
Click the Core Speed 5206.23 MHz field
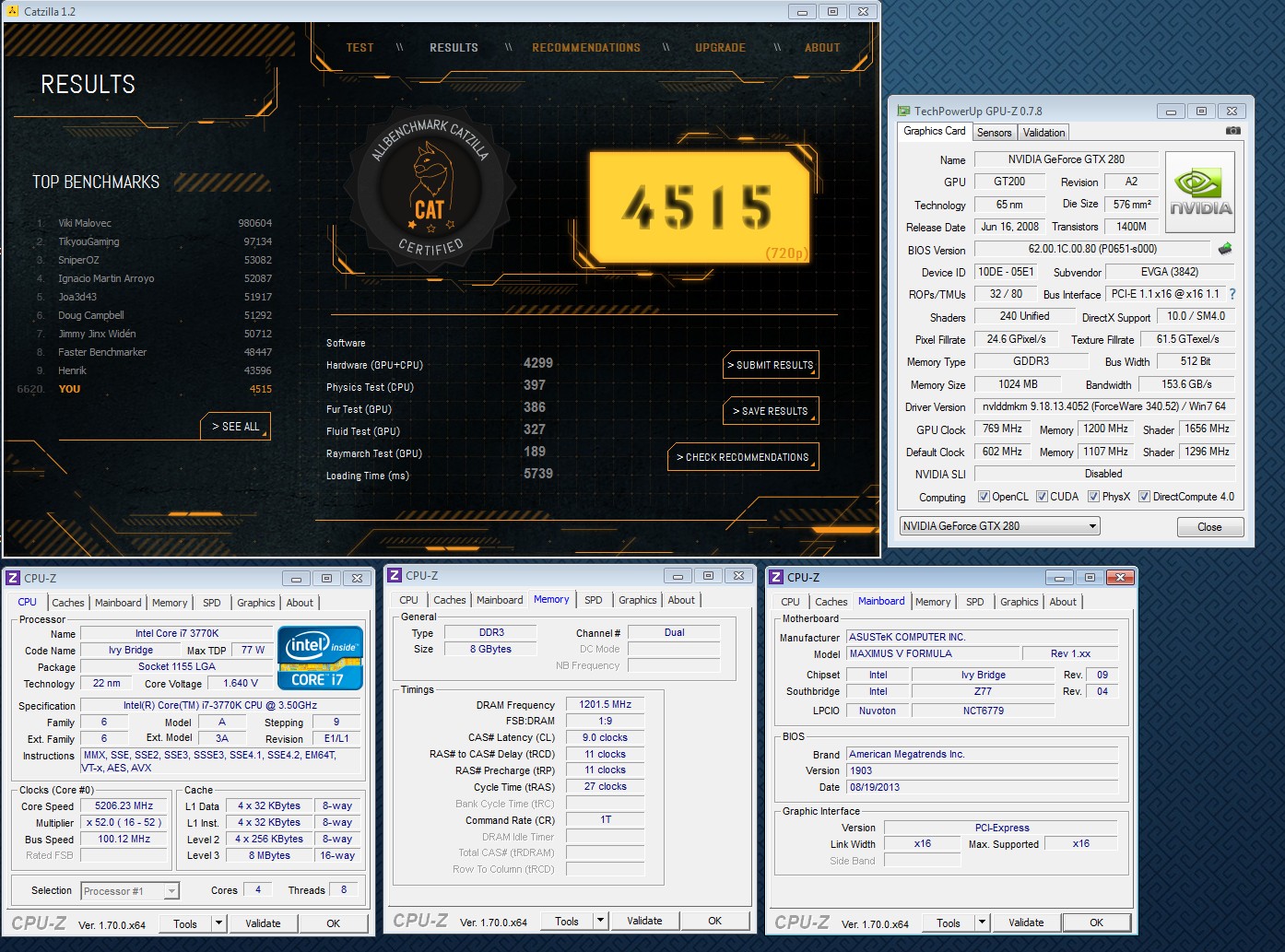click(x=124, y=805)
